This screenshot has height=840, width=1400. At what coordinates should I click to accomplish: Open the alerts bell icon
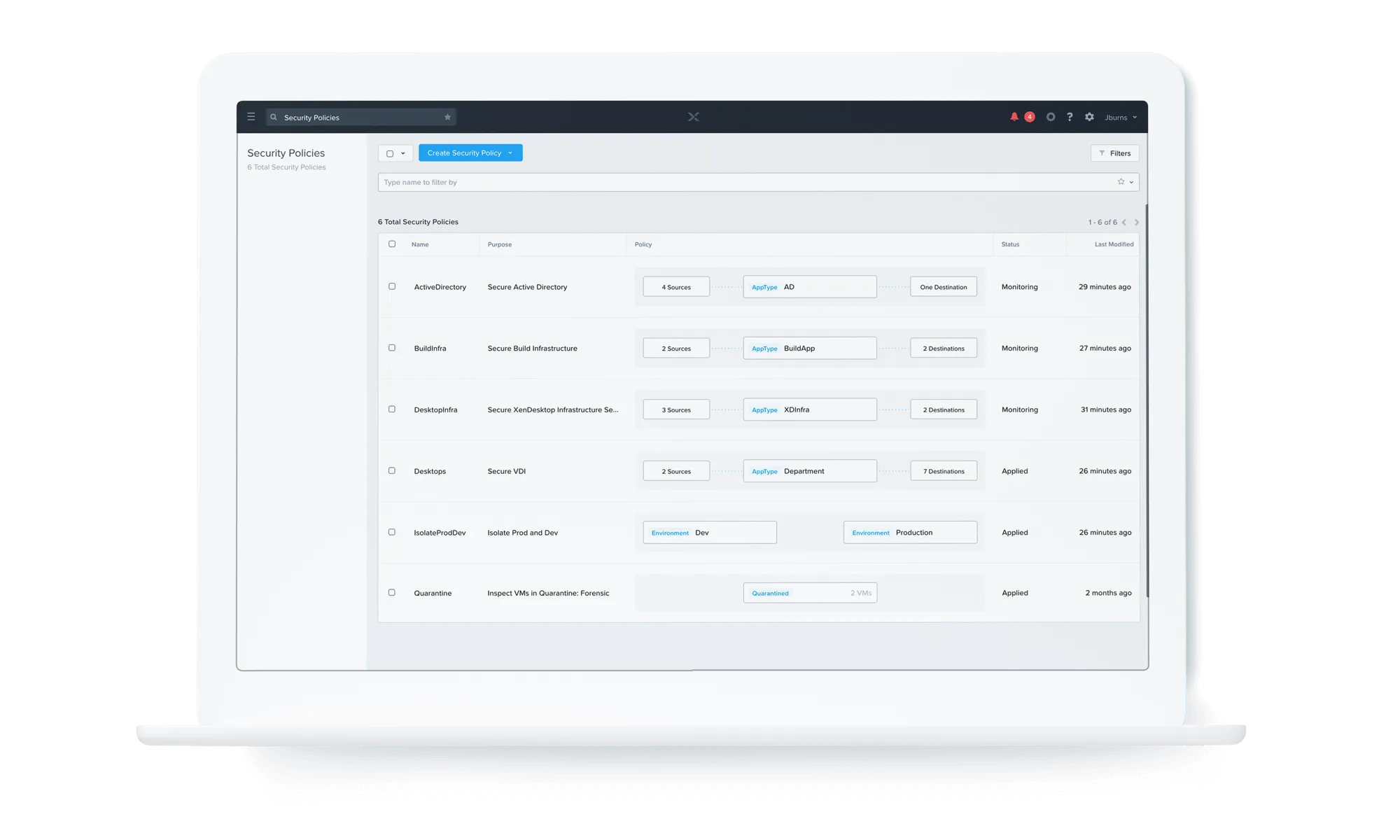pyautogui.click(x=1014, y=117)
